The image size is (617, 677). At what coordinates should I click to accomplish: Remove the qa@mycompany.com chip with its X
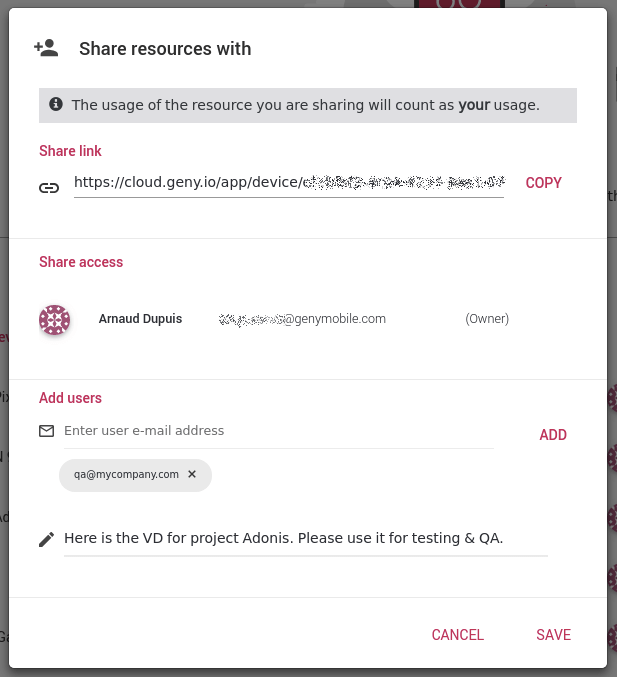coord(192,475)
